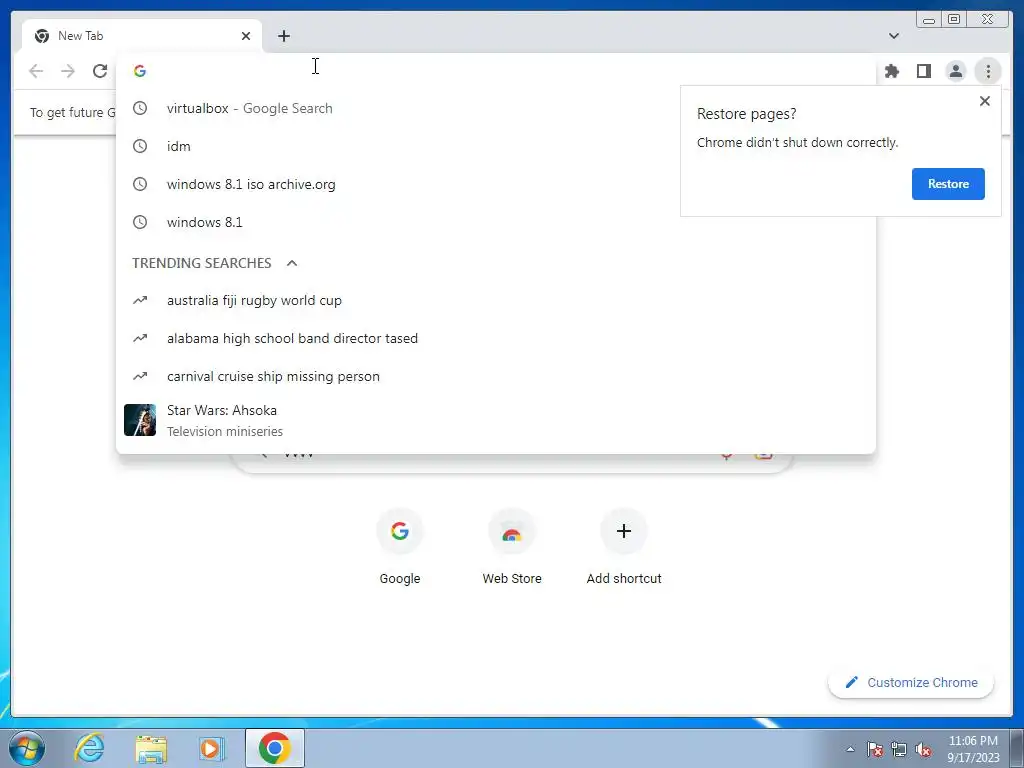The image size is (1024, 768).
Task: Choose the windows 8.1 suggestion
Action: 496,222
